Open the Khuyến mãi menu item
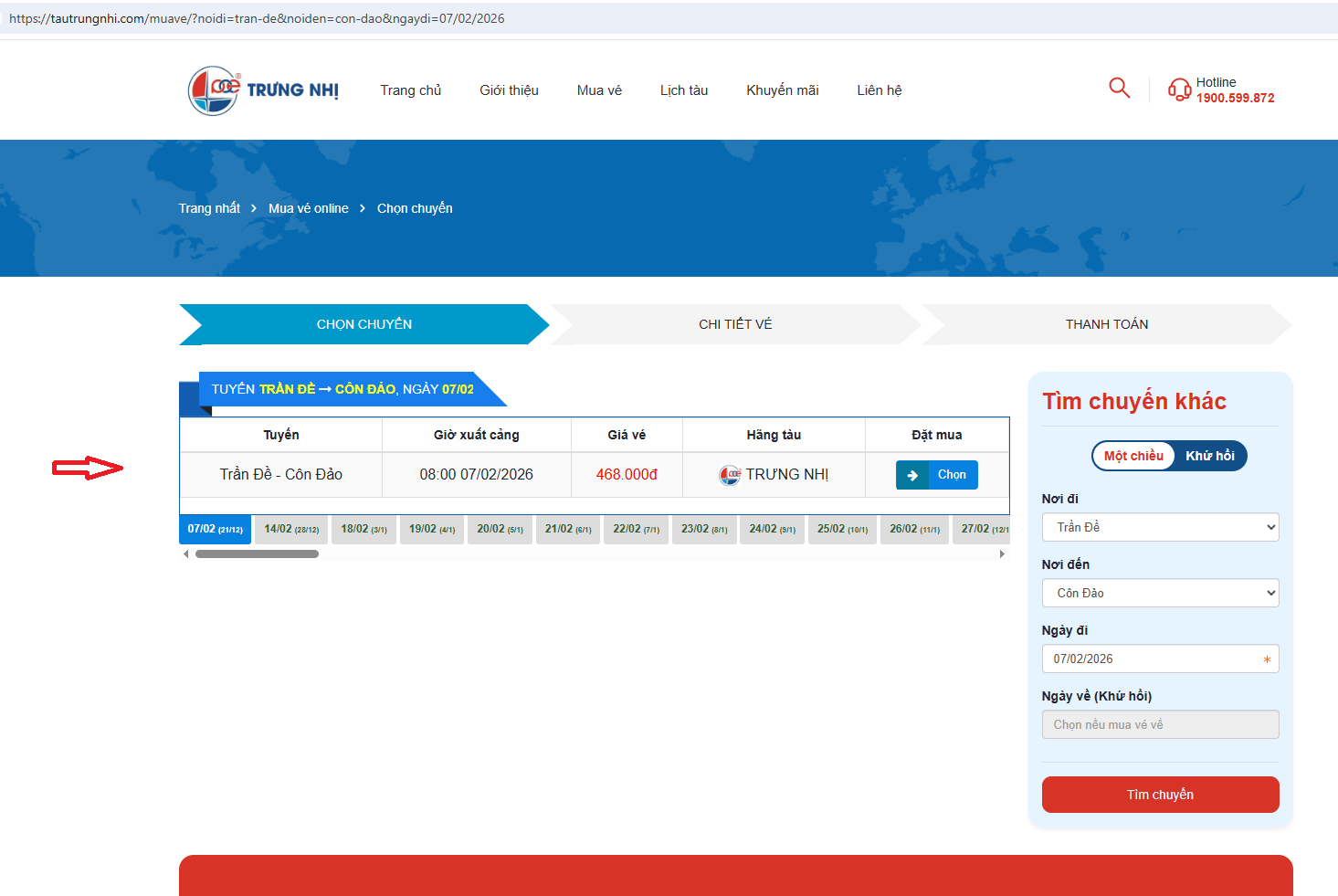This screenshot has height=896, width=1338. 782,90
